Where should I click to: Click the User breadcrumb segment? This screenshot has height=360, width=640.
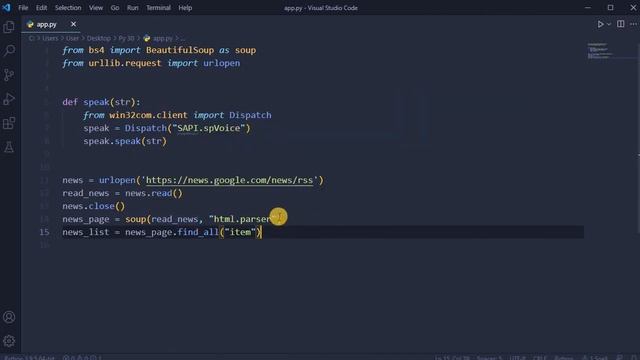click(x=72, y=38)
